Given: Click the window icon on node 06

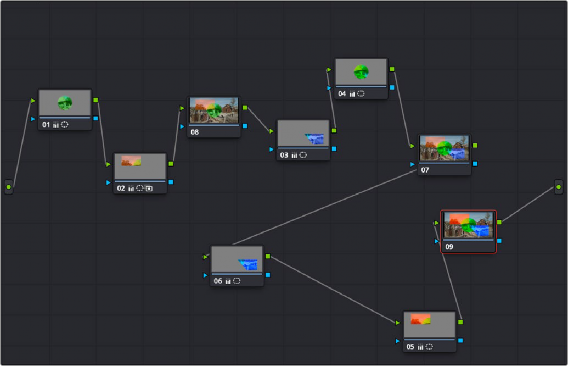Looking at the screenshot, I should tap(237, 281).
